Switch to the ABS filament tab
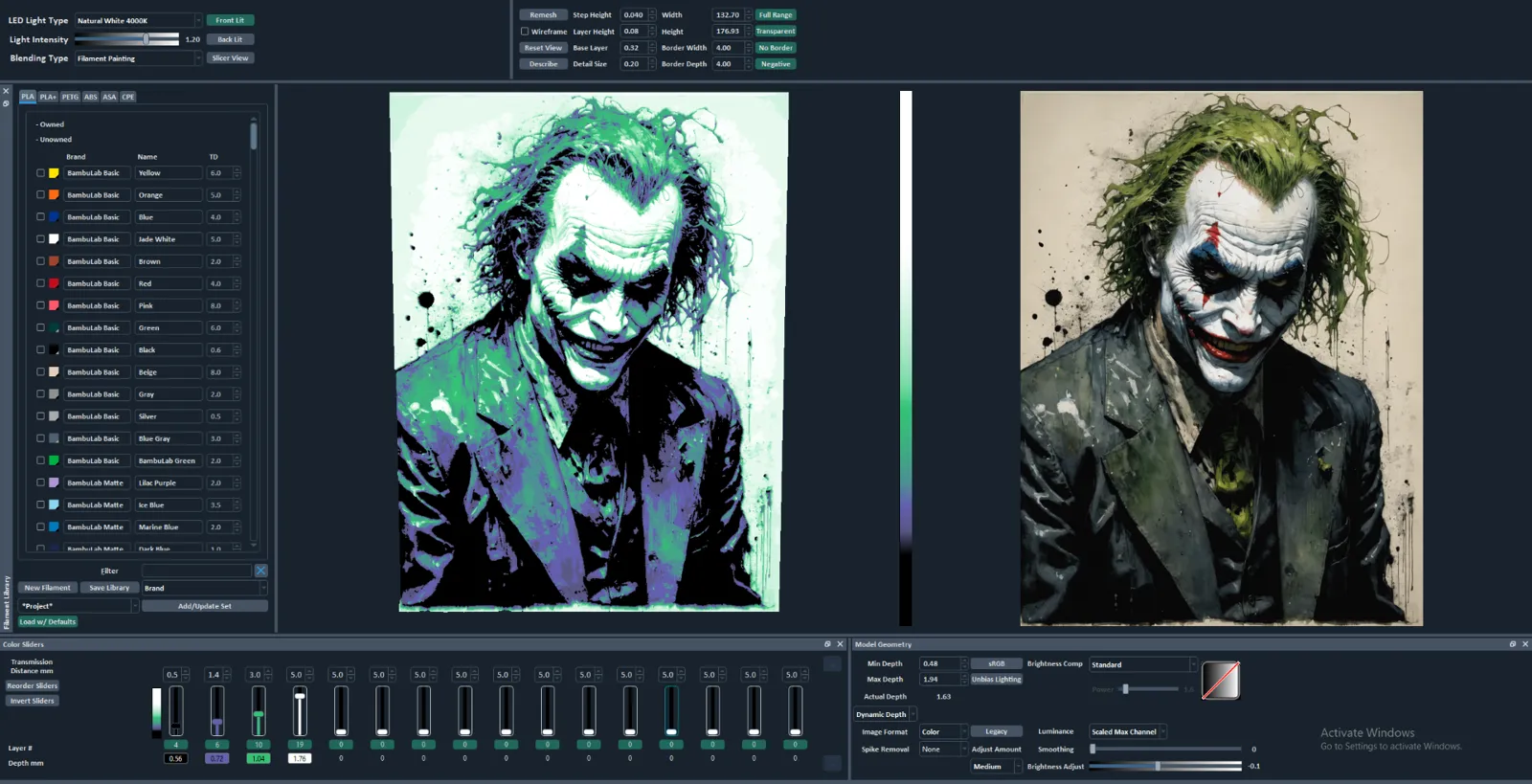This screenshot has height=784, width=1532. click(x=90, y=97)
